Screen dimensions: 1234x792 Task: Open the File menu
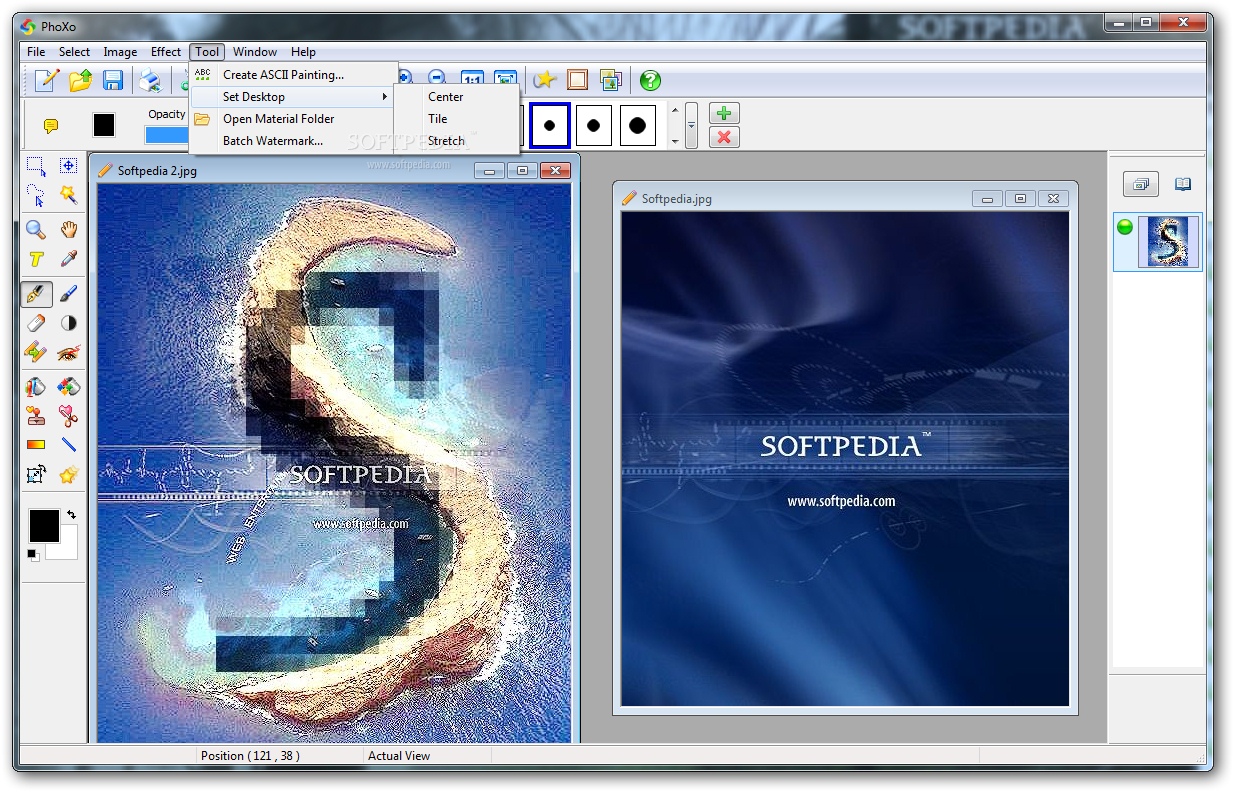[x=36, y=52]
